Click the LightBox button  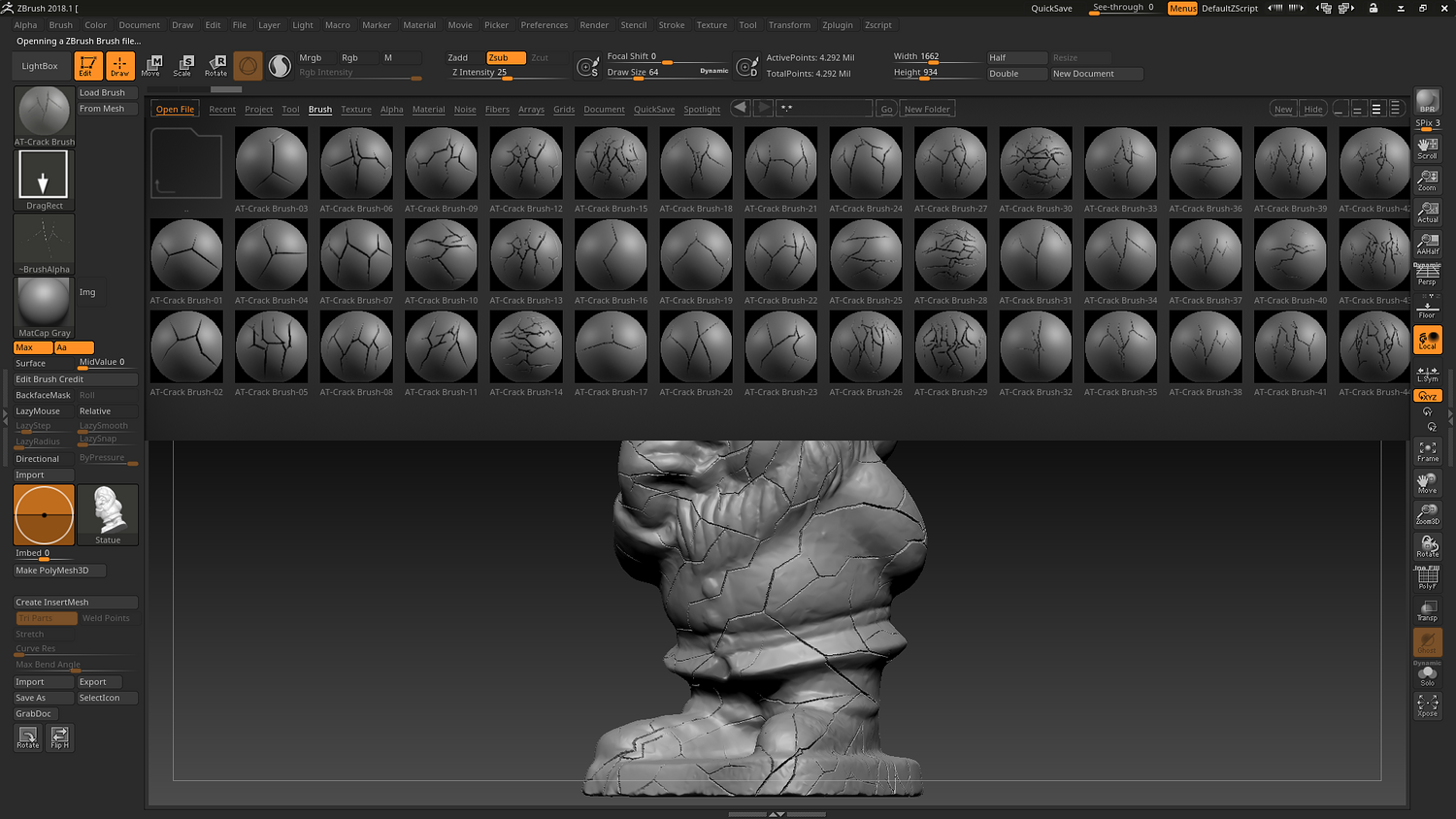[x=40, y=66]
